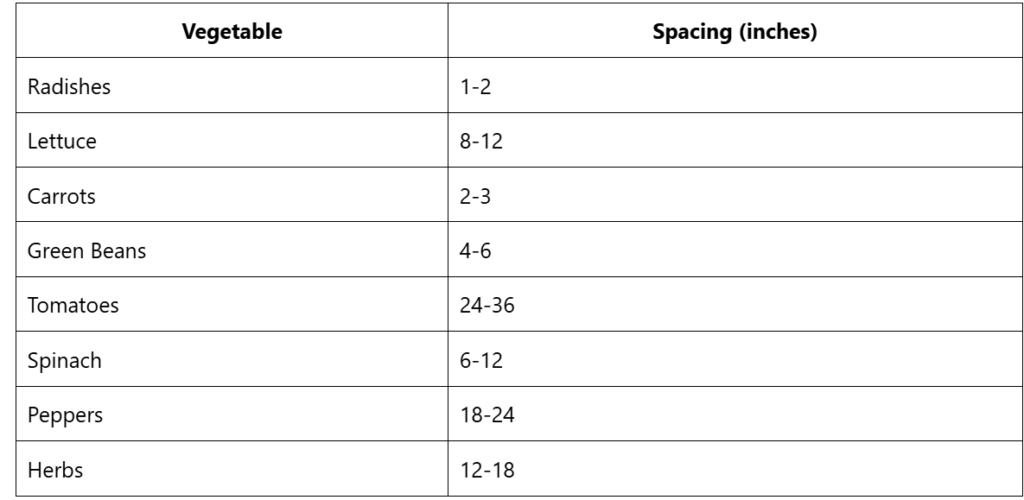Select the Peppers cell

66,414
